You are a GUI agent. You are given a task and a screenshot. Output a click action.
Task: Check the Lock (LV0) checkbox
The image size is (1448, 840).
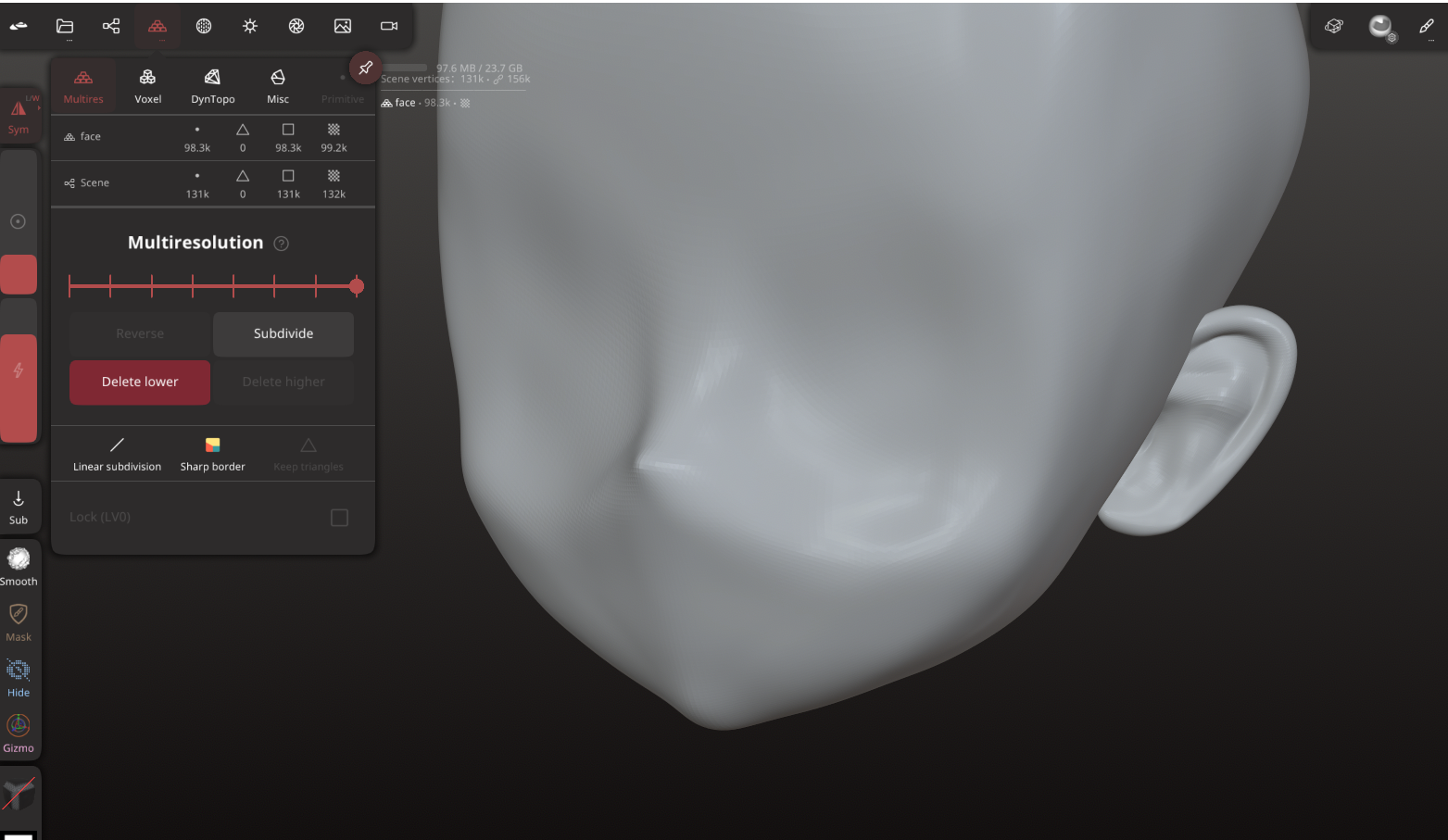[x=340, y=518]
